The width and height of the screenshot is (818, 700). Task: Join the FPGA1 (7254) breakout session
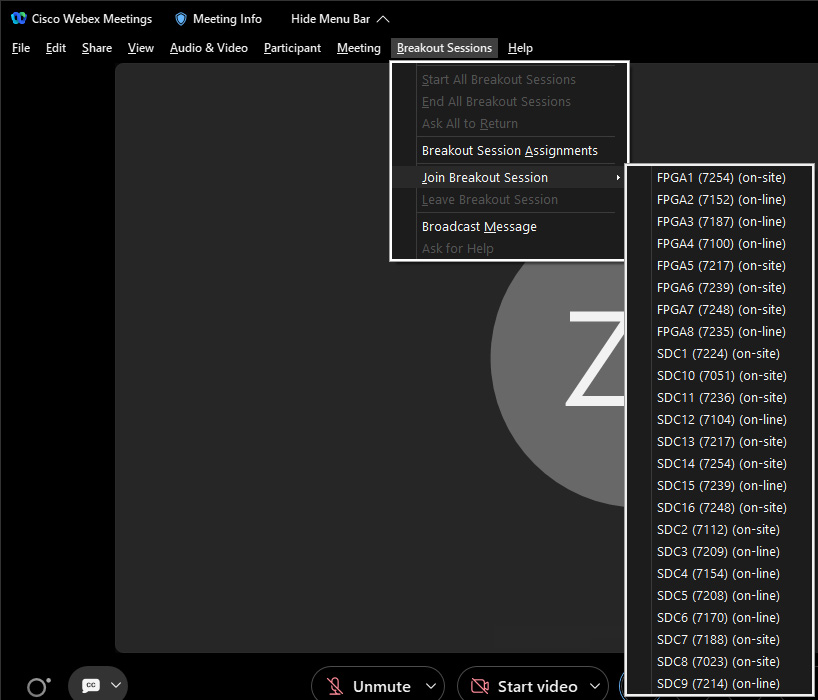tap(721, 178)
